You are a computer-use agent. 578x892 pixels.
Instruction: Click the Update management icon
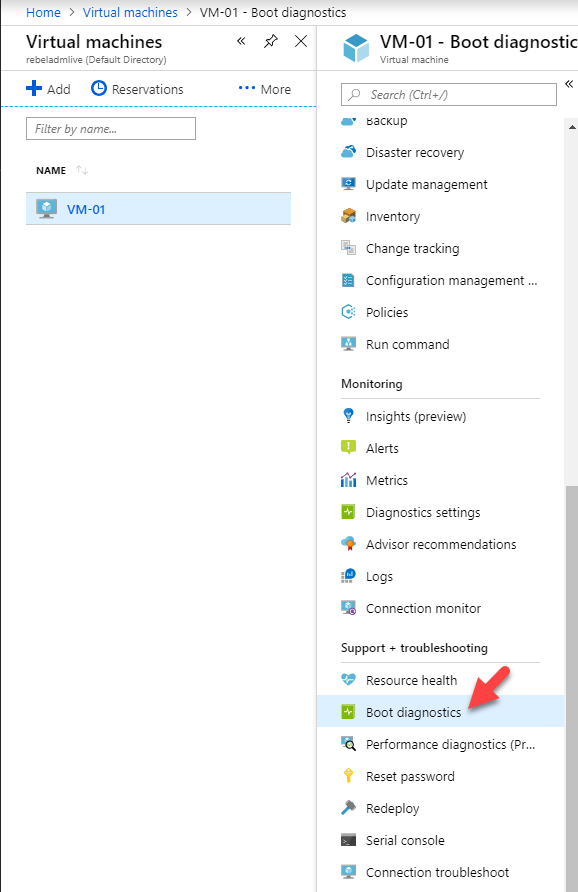[x=348, y=184]
